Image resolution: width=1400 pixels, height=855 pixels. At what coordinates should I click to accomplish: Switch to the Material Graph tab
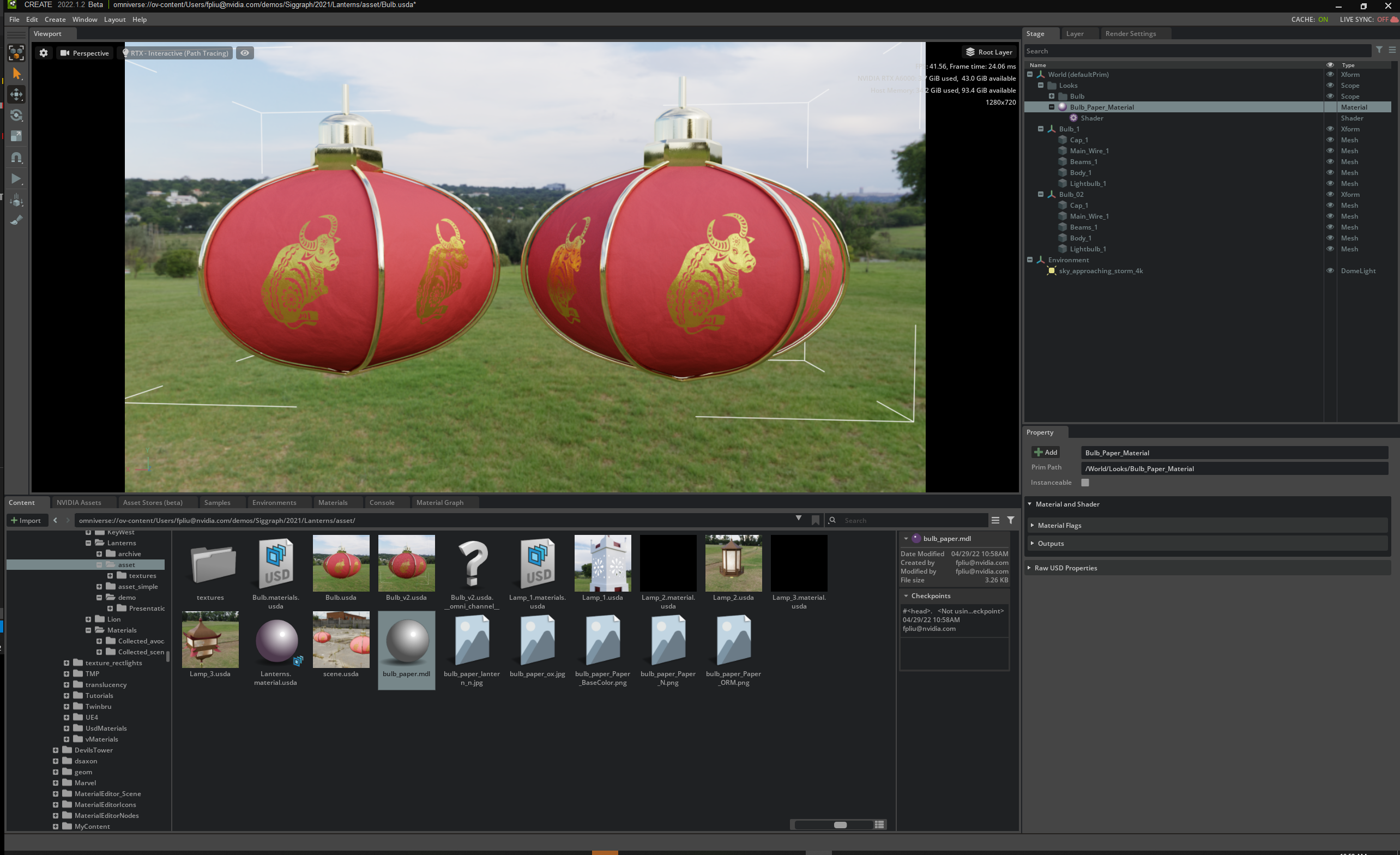(x=440, y=503)
